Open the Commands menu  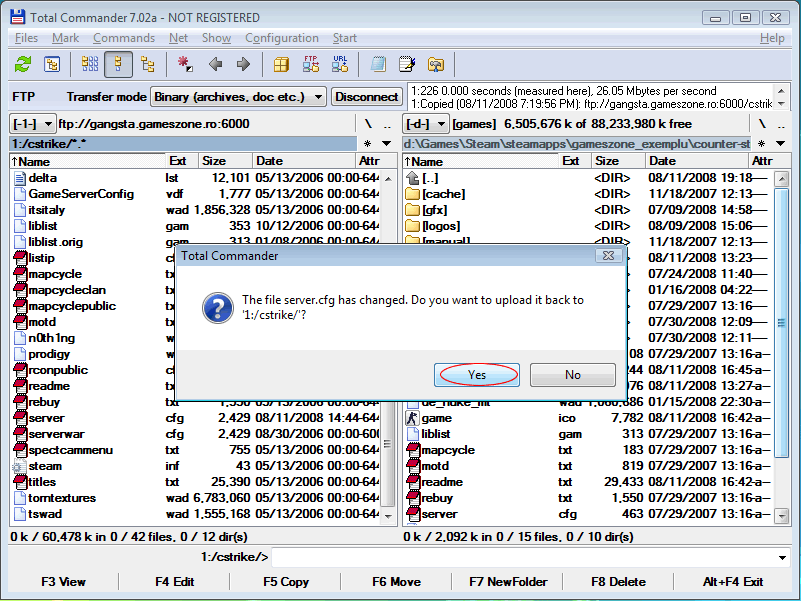pos(123,38)
